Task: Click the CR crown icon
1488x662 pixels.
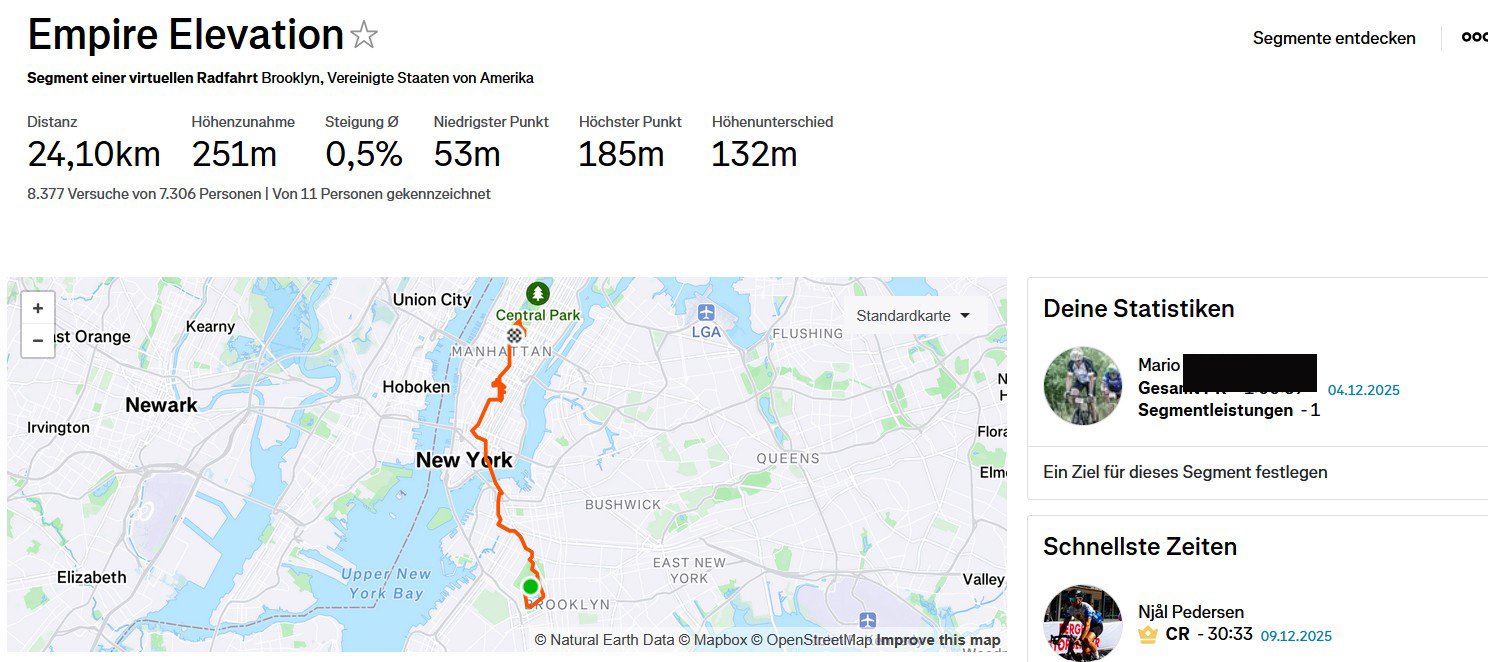Action: click(x=1148, y=635)
